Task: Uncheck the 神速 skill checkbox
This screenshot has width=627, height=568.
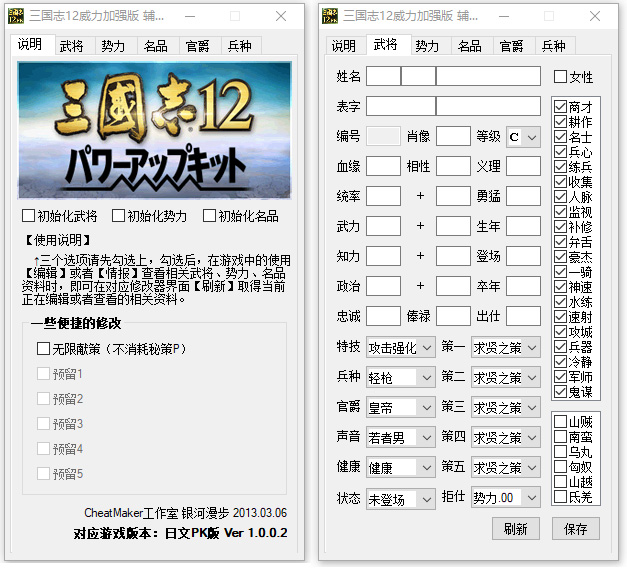Action: [x=560, y=286]
